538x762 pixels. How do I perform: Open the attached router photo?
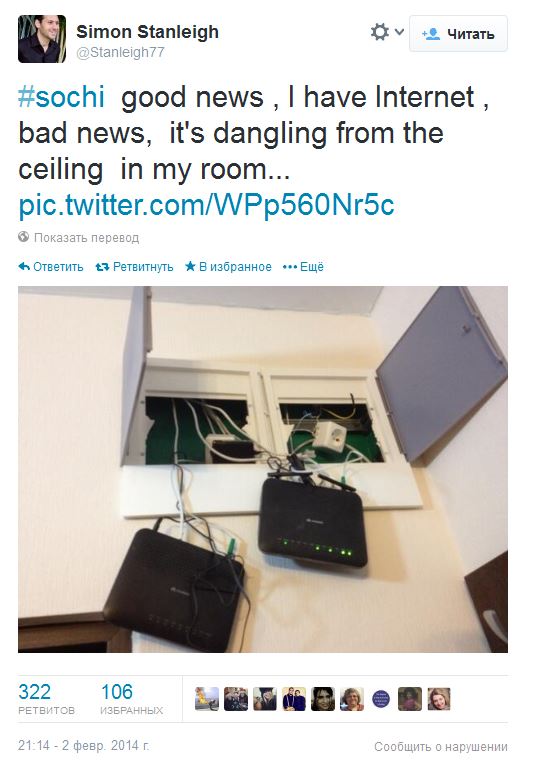pyautogui.click(x=263, y=469)
